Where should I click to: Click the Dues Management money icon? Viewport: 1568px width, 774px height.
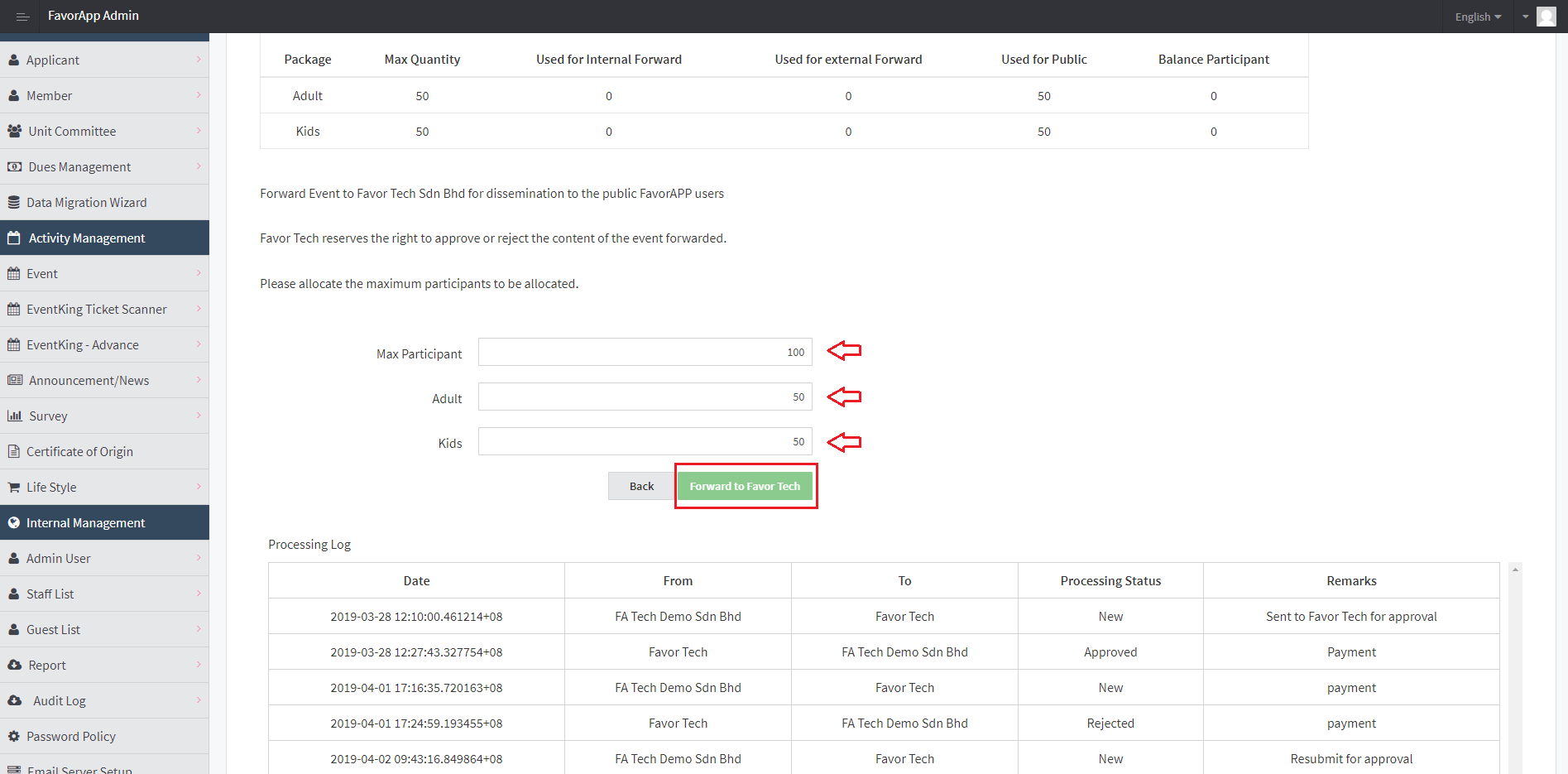(x=14, y=166)
